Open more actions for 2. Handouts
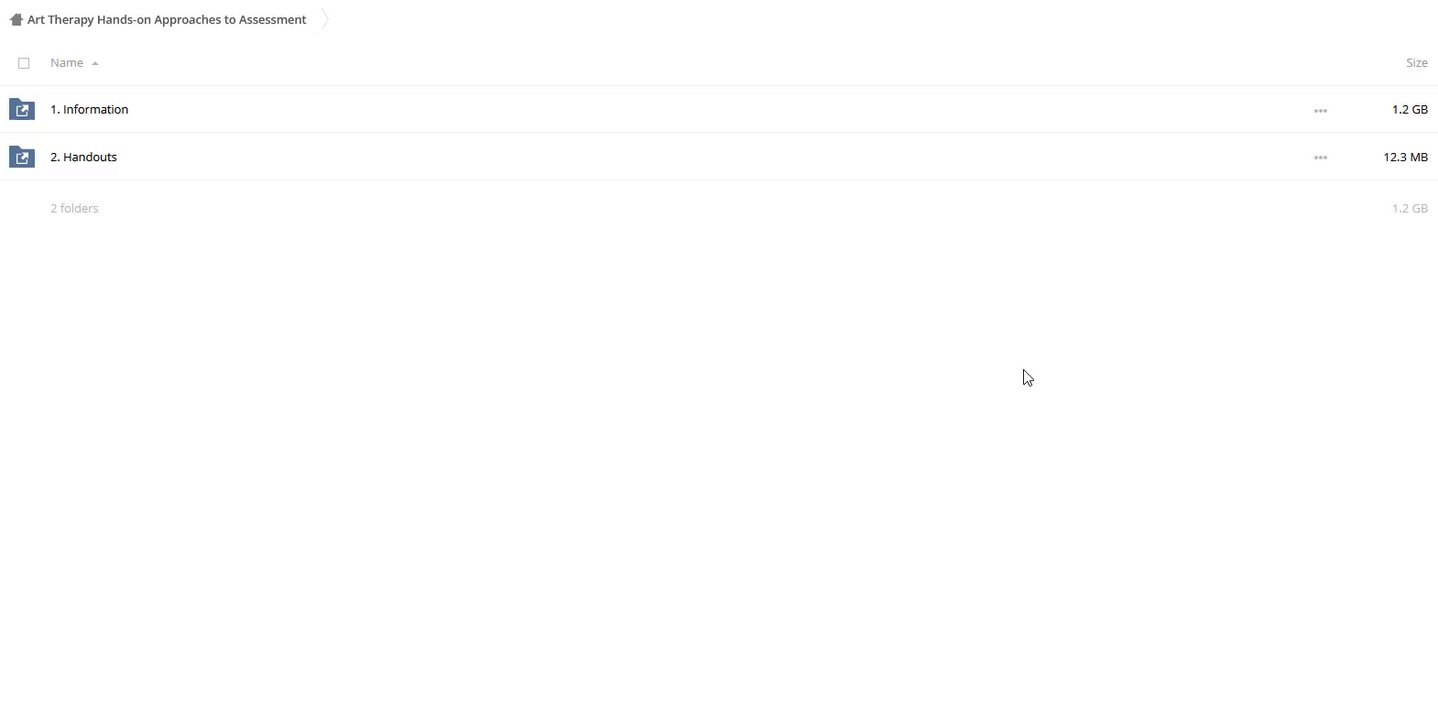 (1320, 158)
